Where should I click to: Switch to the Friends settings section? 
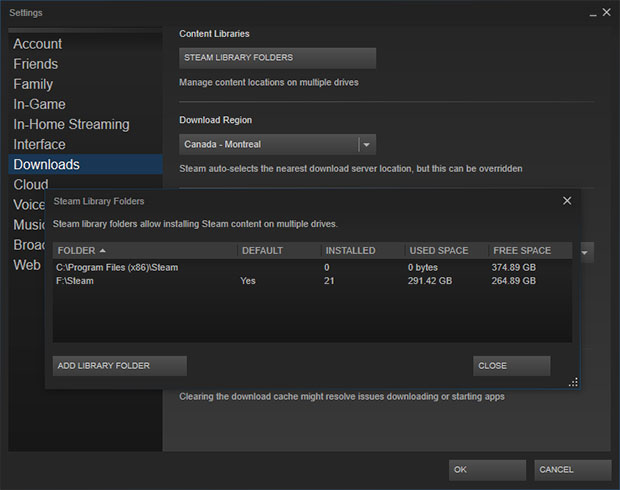(36, 64)
